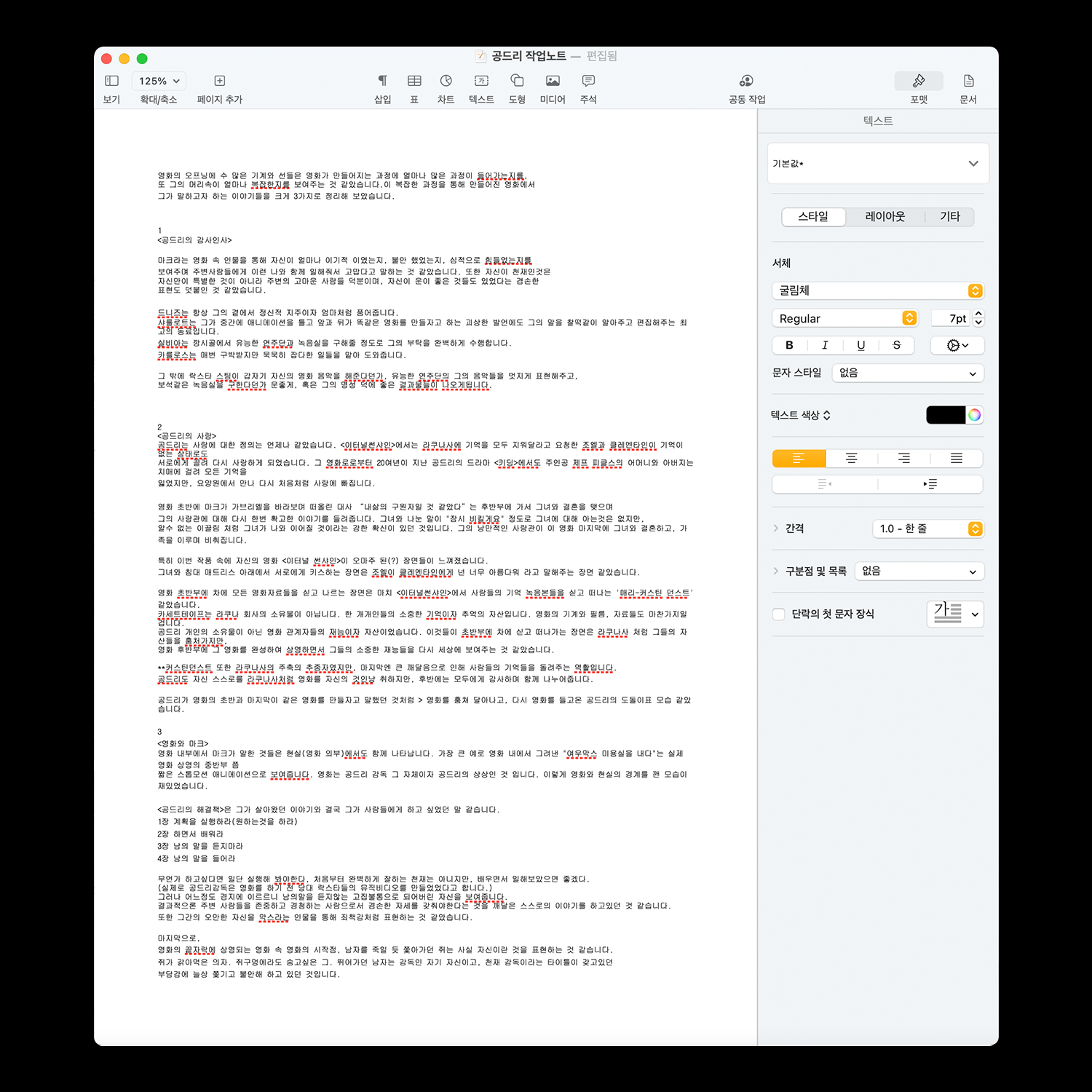Enable 단락의 첫 문자 장식 checkbox

[779, 614]
